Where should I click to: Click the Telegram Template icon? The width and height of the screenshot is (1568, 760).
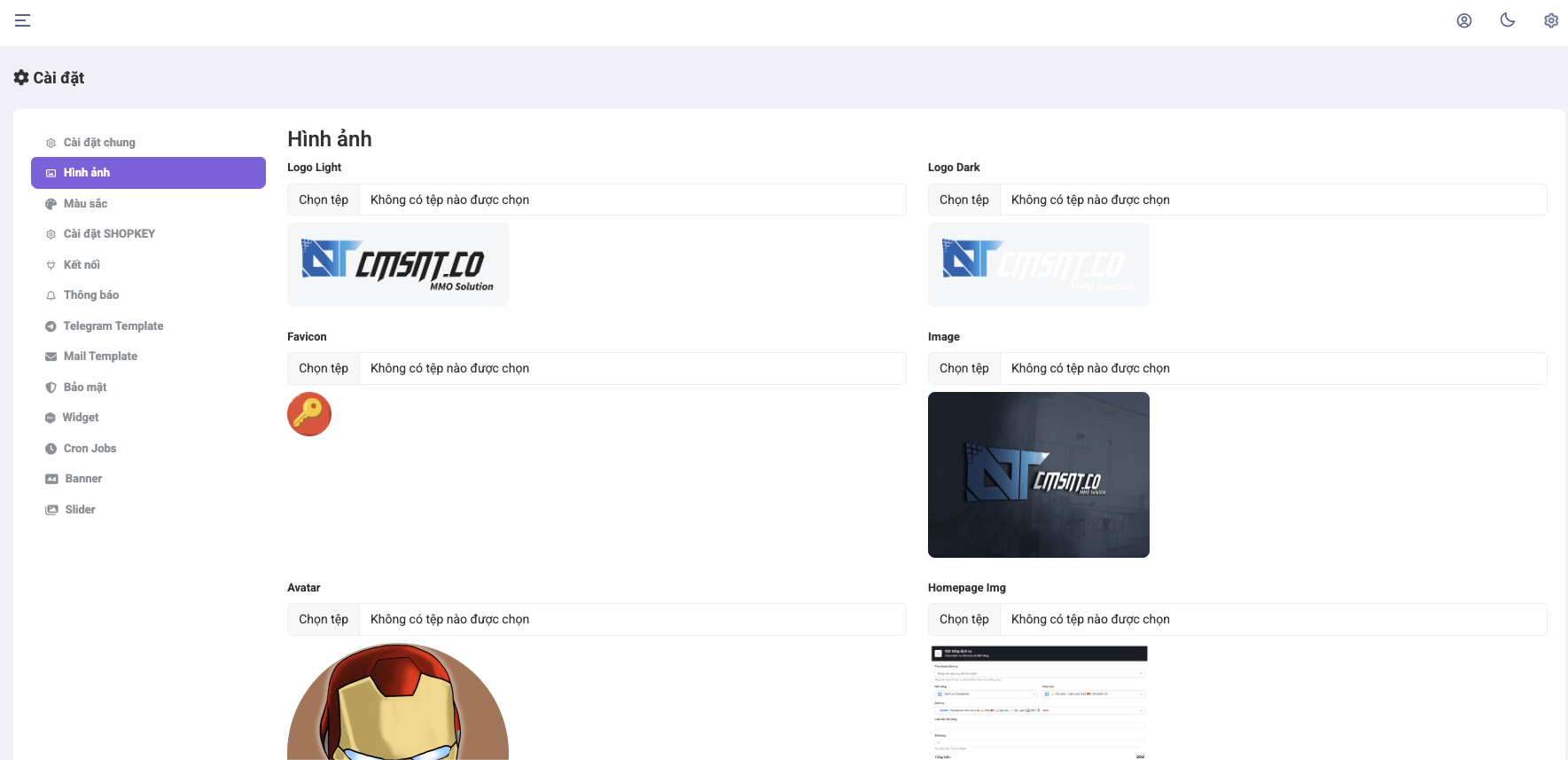51,326
